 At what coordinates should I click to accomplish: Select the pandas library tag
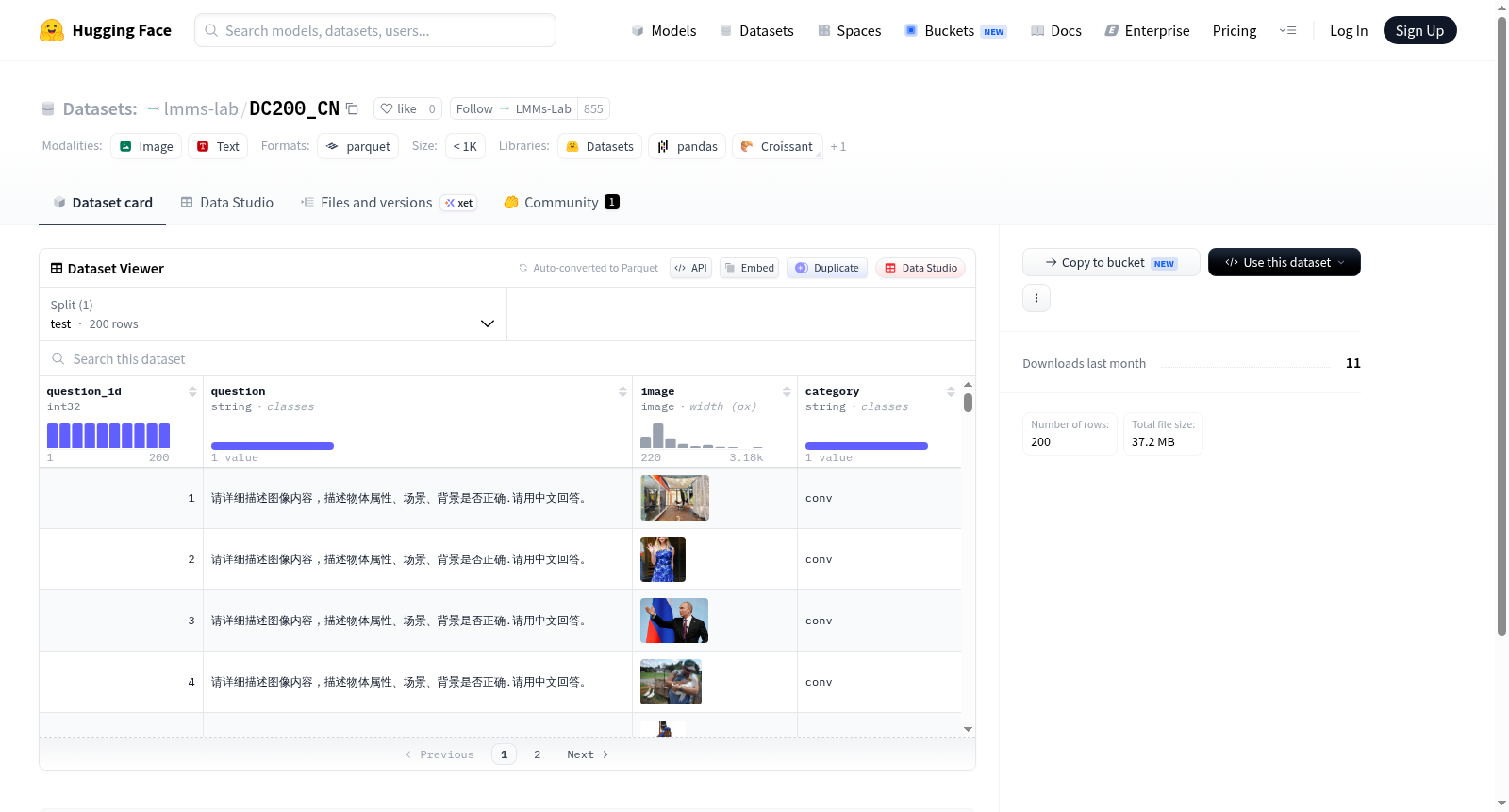687,146
